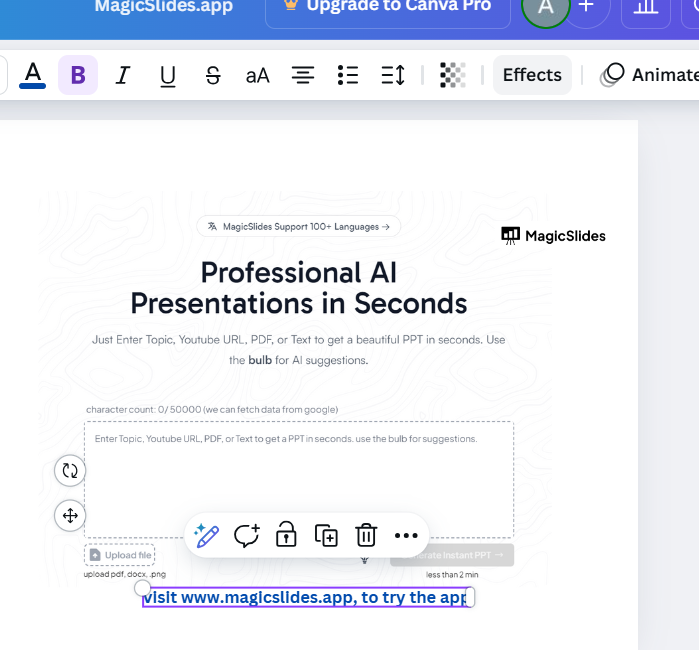The height and width of the screenshot is (650, 699).
Task: Select the visit www.magicslides.app text box
Action: pos(307,597)
